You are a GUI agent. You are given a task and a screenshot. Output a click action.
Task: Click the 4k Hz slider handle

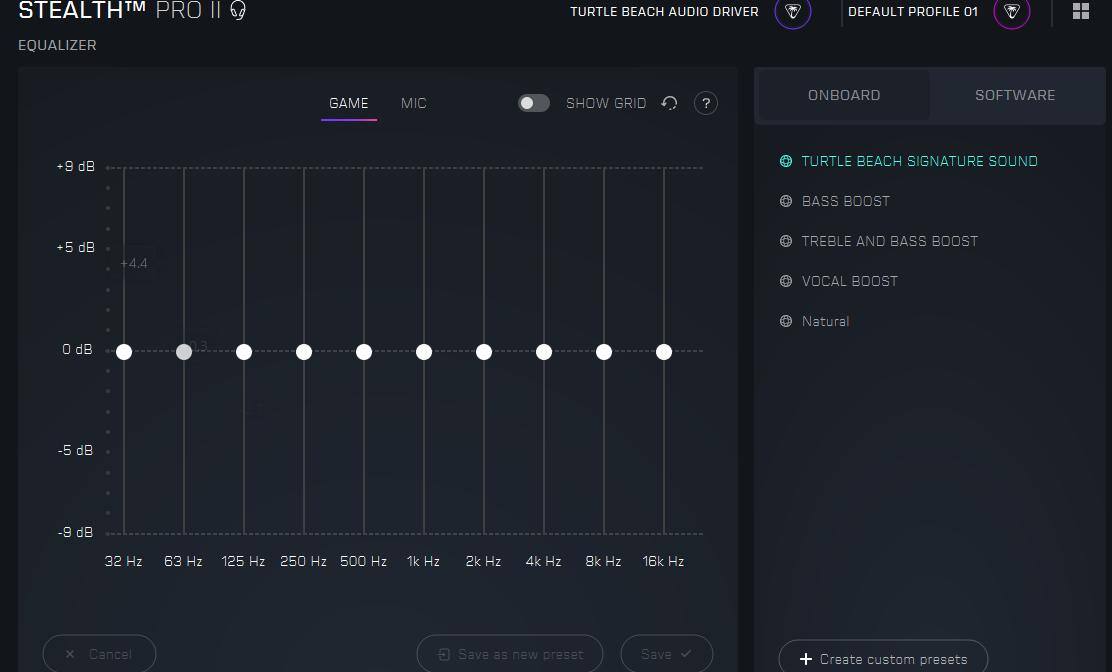pos(544,352)
